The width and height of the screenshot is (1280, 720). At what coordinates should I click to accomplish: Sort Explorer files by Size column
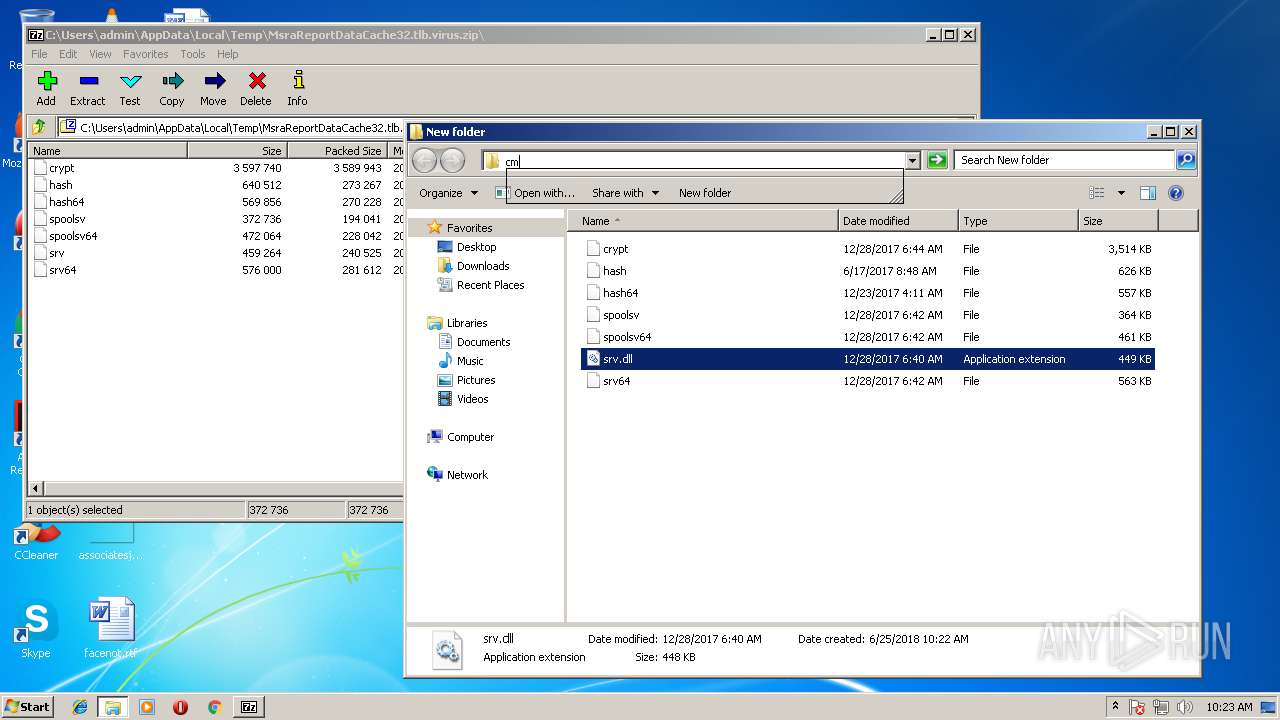pyautogui.click(x=1118, y=221)
